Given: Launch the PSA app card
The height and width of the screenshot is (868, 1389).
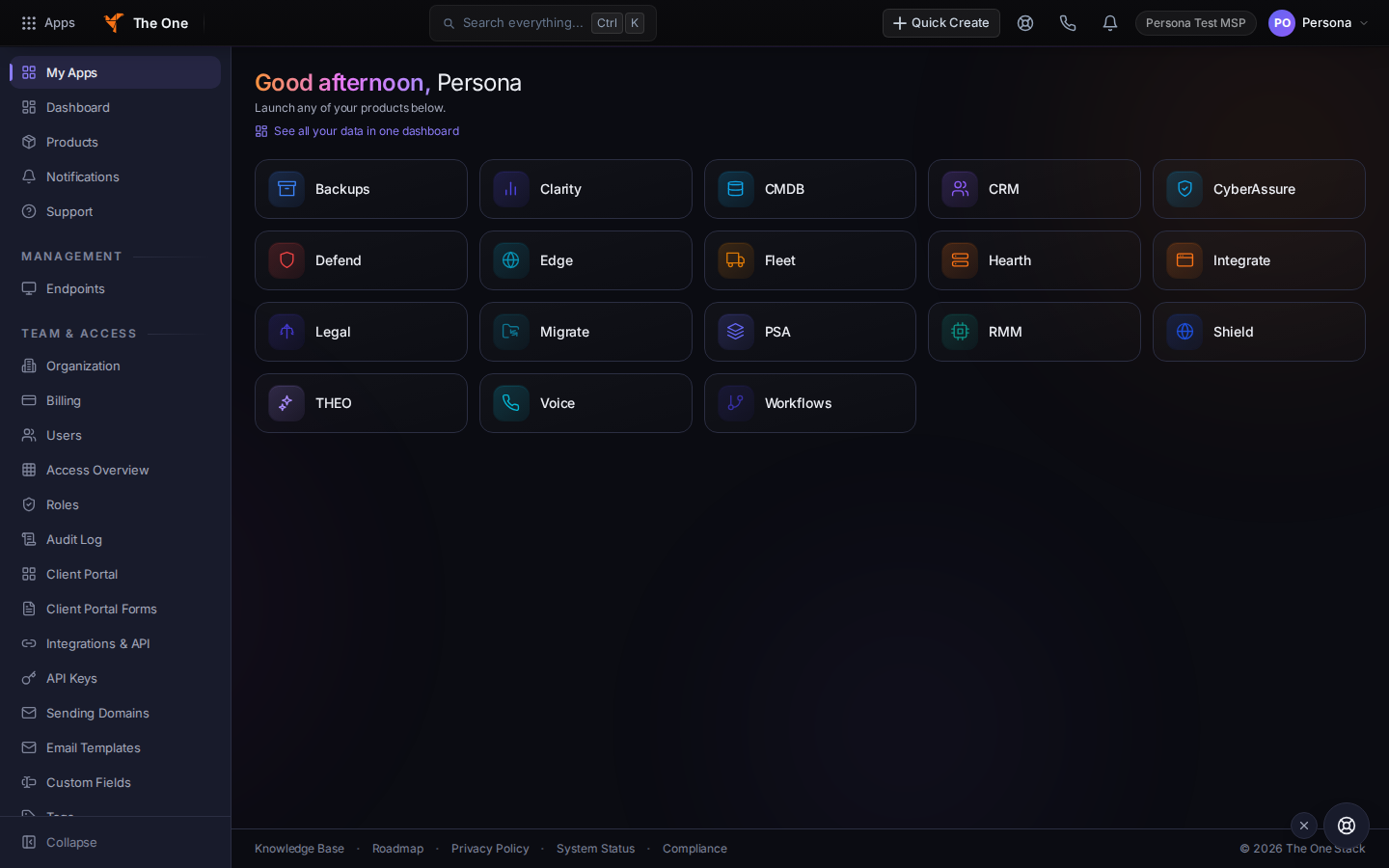Looking at the screenshot, I should (x=810, y=332).
